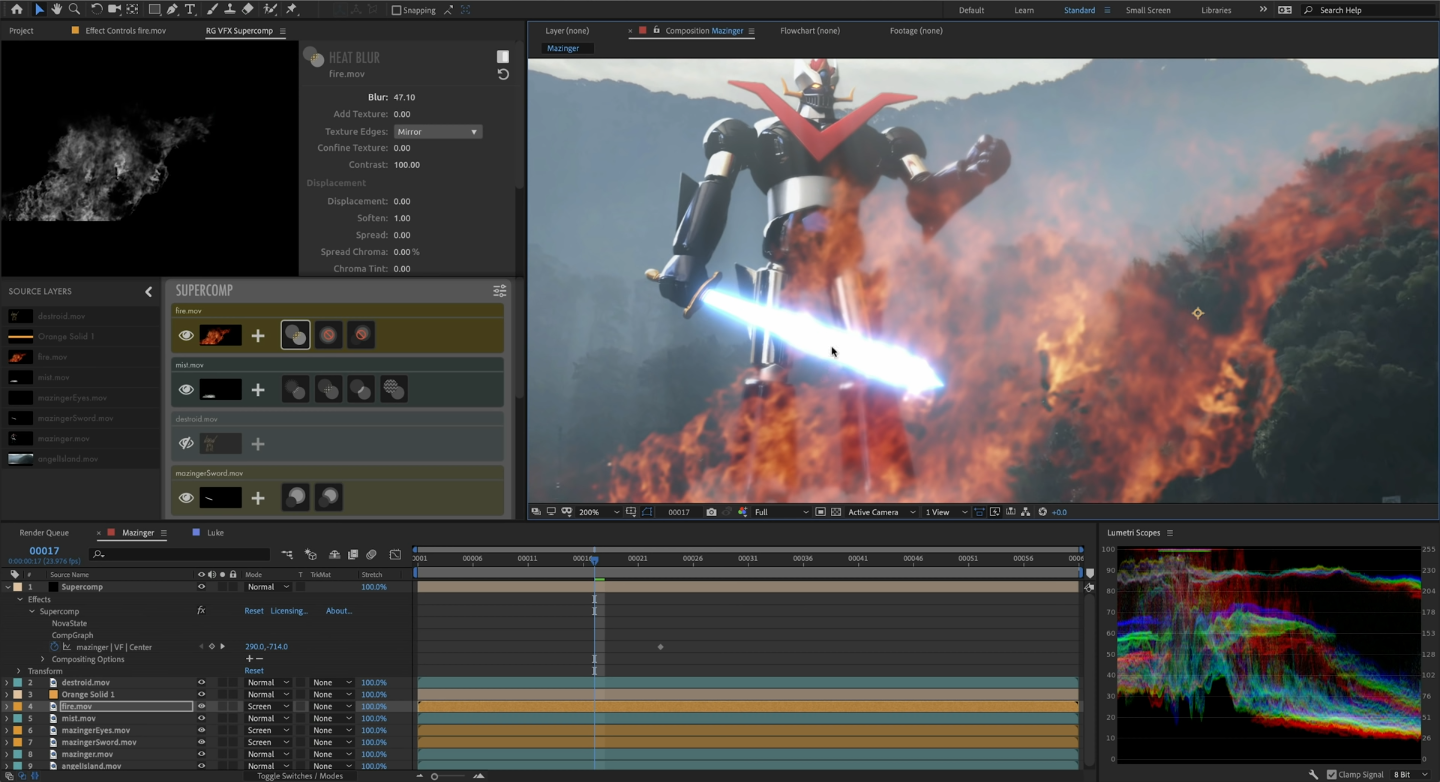This screenshot has width=1440, height=782.
Task: Select the Unified Camera tool
Action: tap(115, 9)
